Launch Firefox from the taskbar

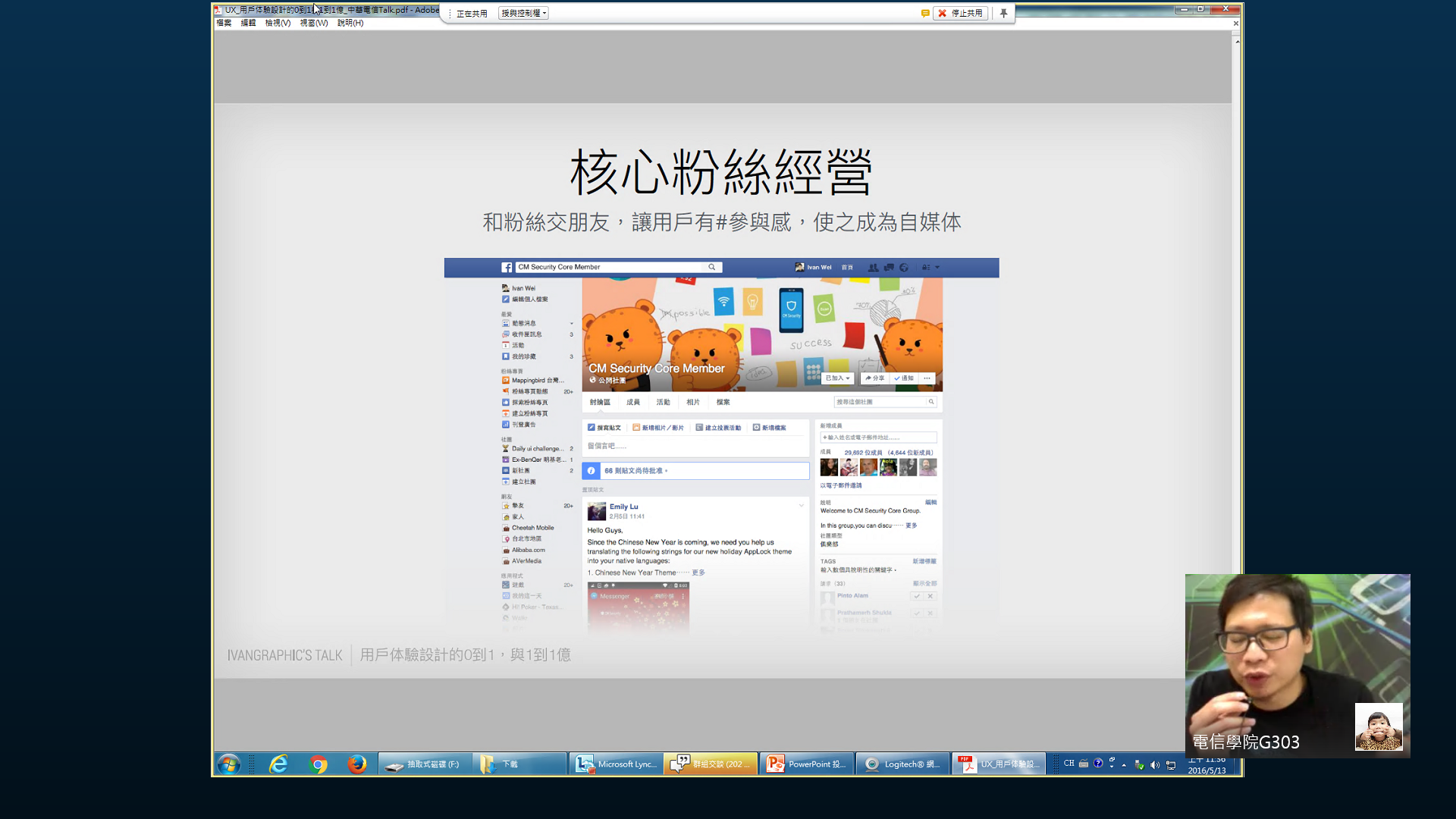click(357, 764)
